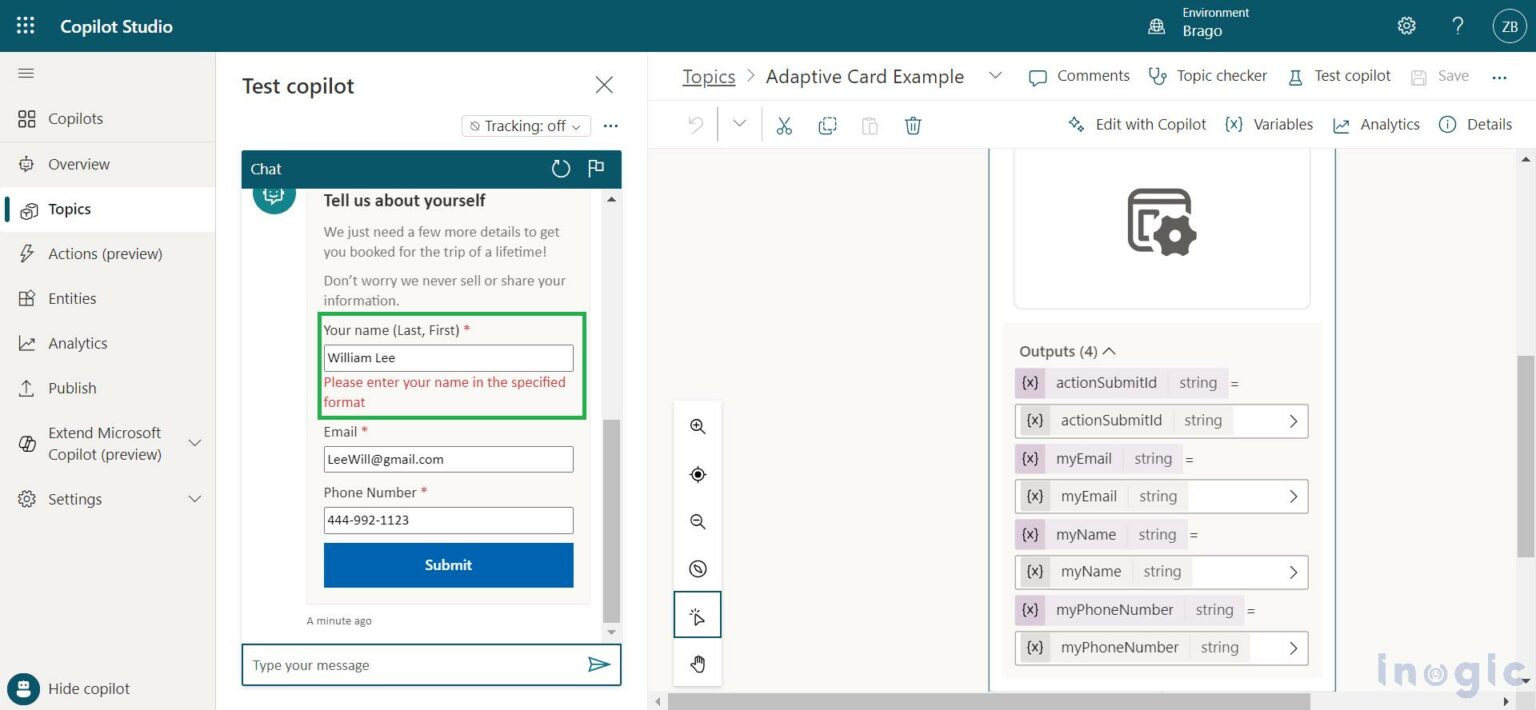Screen dimensions: 1536x710
Task: Open the Topics breadcrumb link
Action: click(x=708, y=76)
